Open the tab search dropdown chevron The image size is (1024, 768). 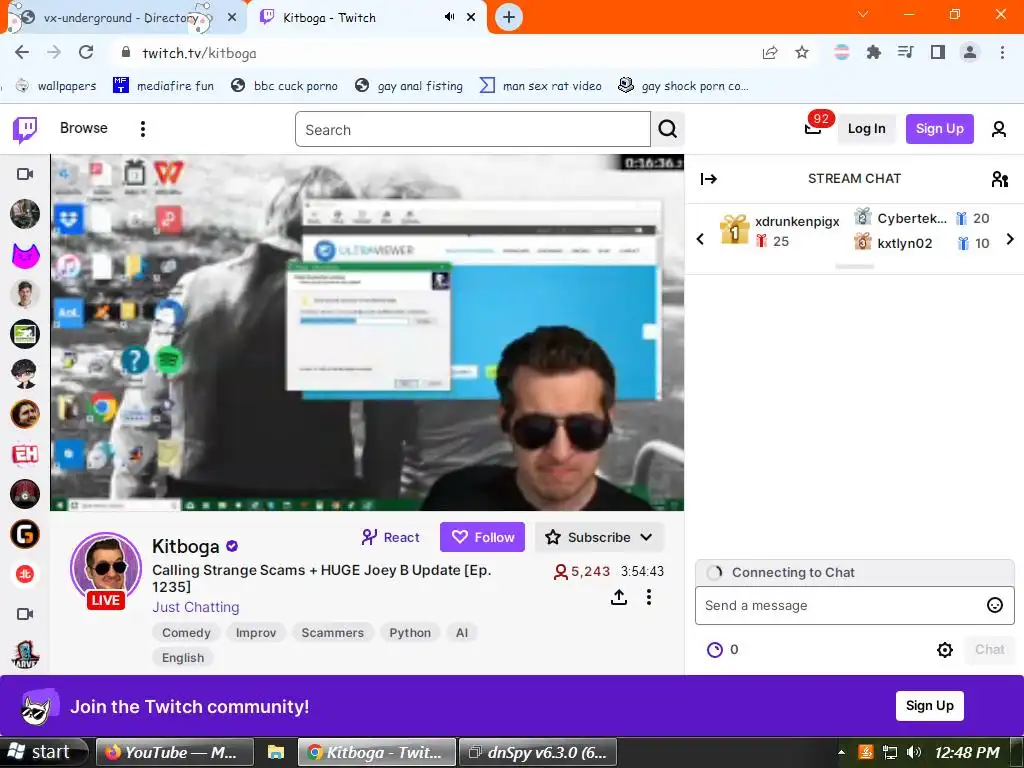pos(863,14)
